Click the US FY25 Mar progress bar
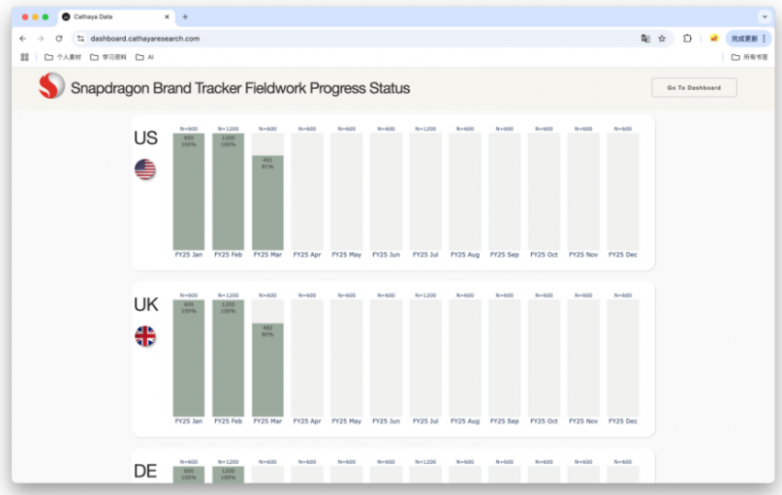Image resolution: width=782 pixels, height=495 pixels. click(267, 202)
